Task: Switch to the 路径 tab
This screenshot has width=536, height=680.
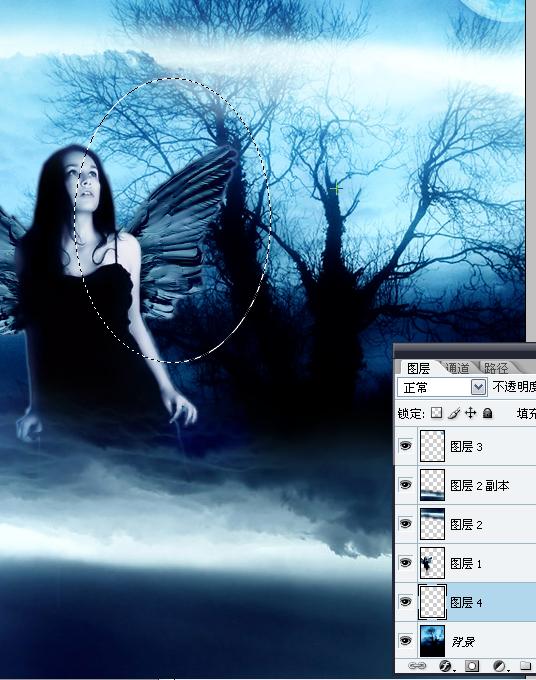Action: point(496,368)
